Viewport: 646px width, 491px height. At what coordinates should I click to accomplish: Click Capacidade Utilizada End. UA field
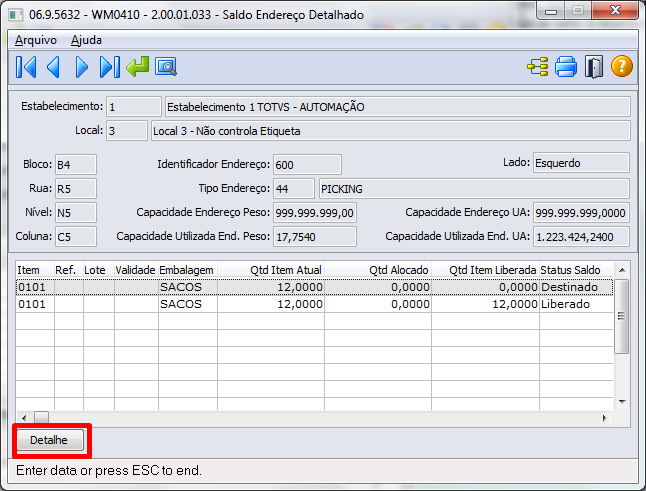[x=581, y=236]
